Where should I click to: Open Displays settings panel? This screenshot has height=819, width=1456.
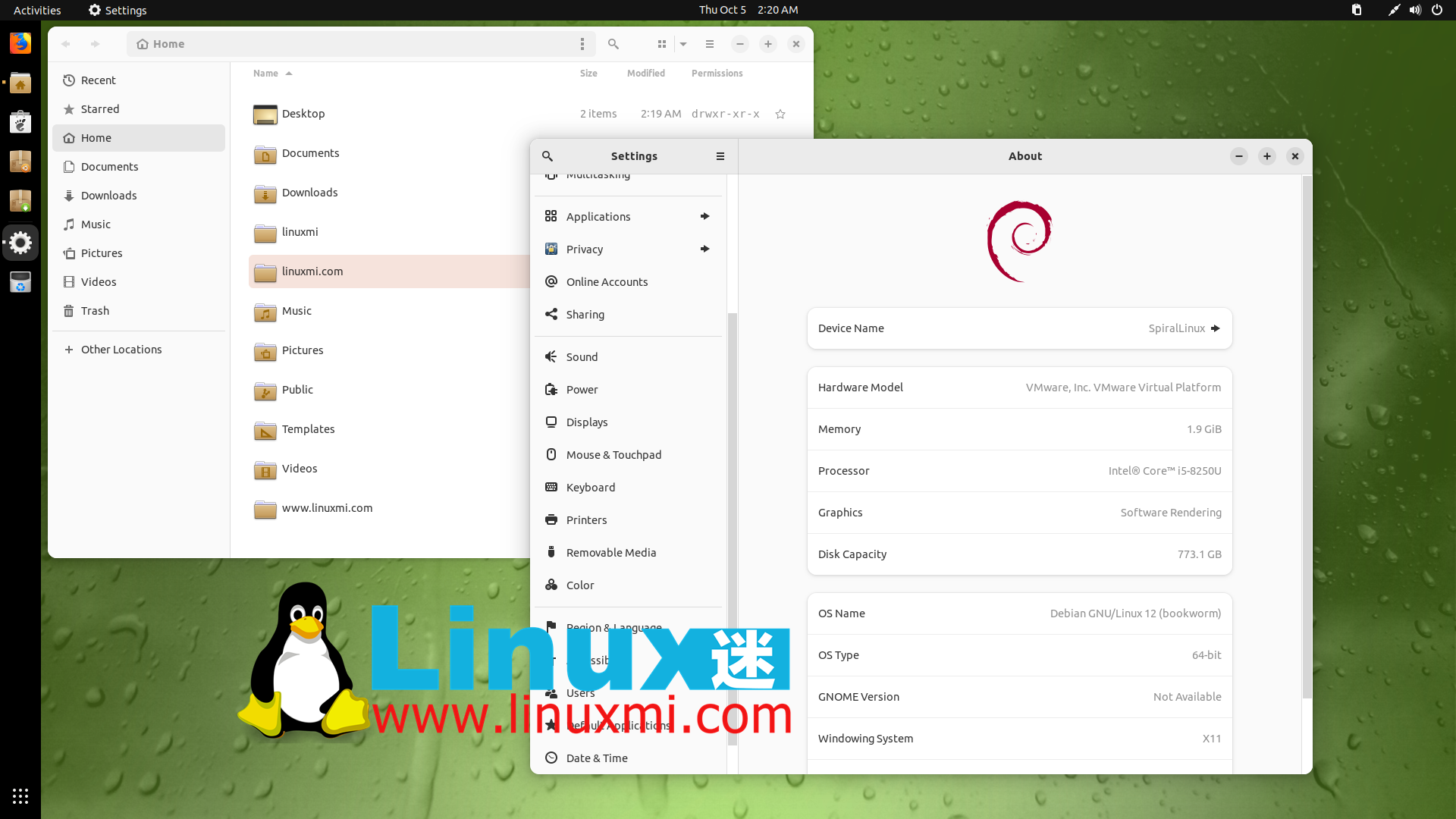628,422
